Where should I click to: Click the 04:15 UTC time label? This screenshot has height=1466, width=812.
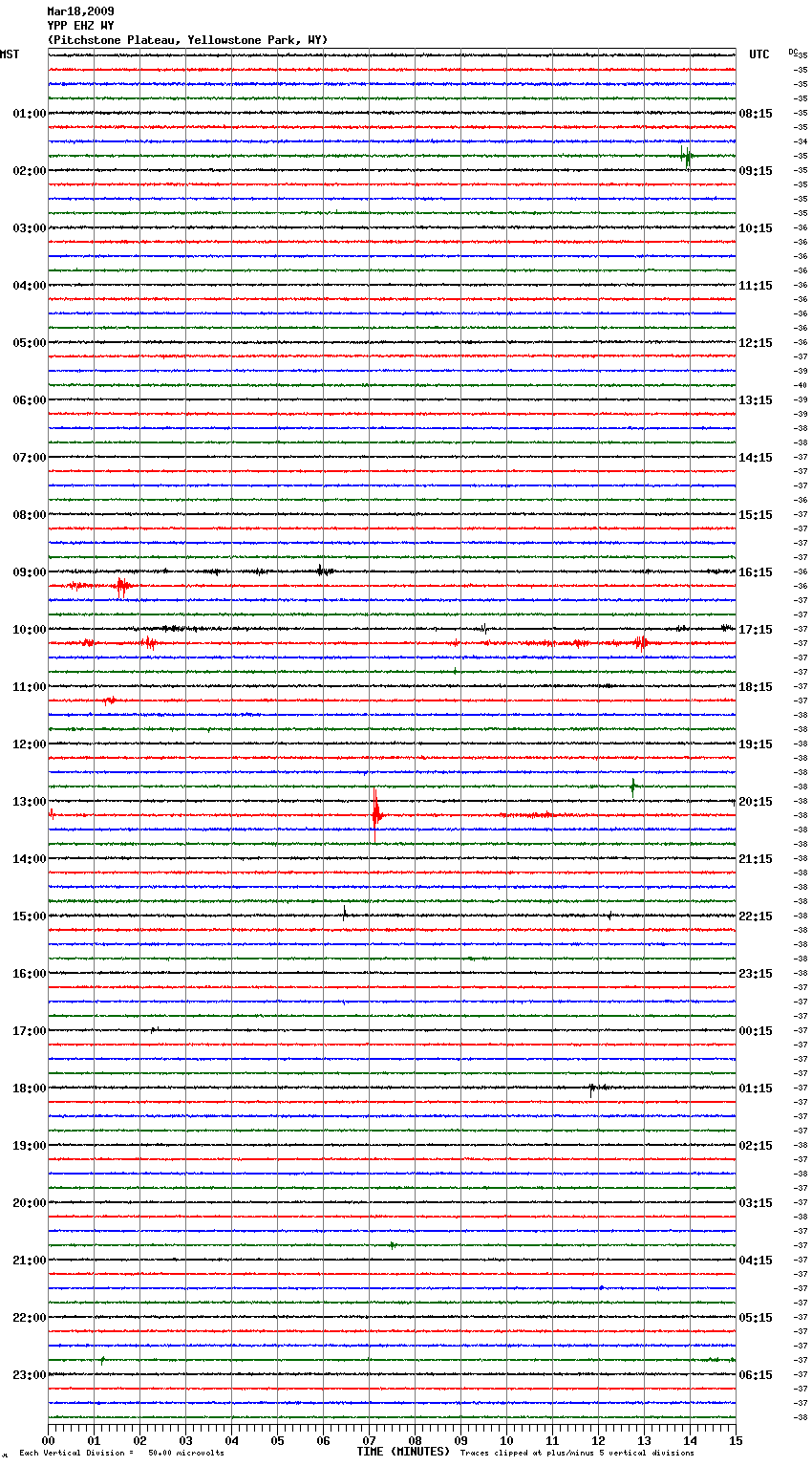point(756,1261)
